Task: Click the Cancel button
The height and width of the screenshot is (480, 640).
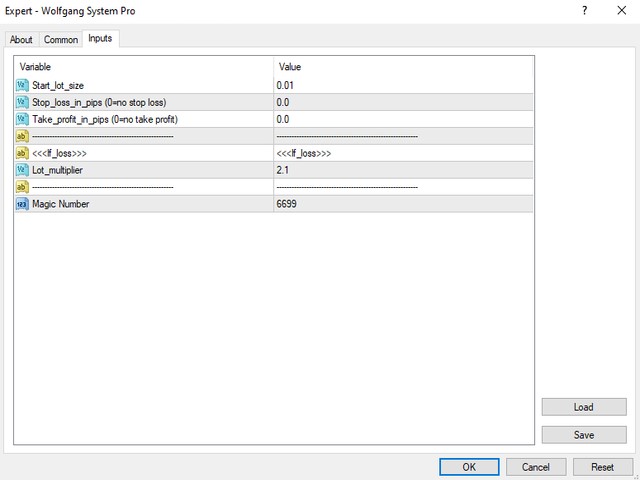Action: tap(536, 467)
